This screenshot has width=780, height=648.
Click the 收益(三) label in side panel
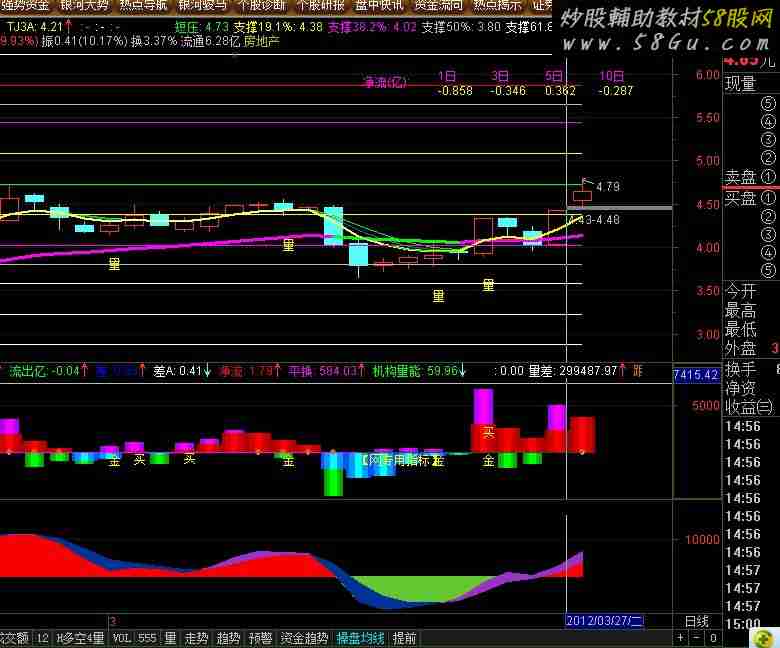pos(749,407)
